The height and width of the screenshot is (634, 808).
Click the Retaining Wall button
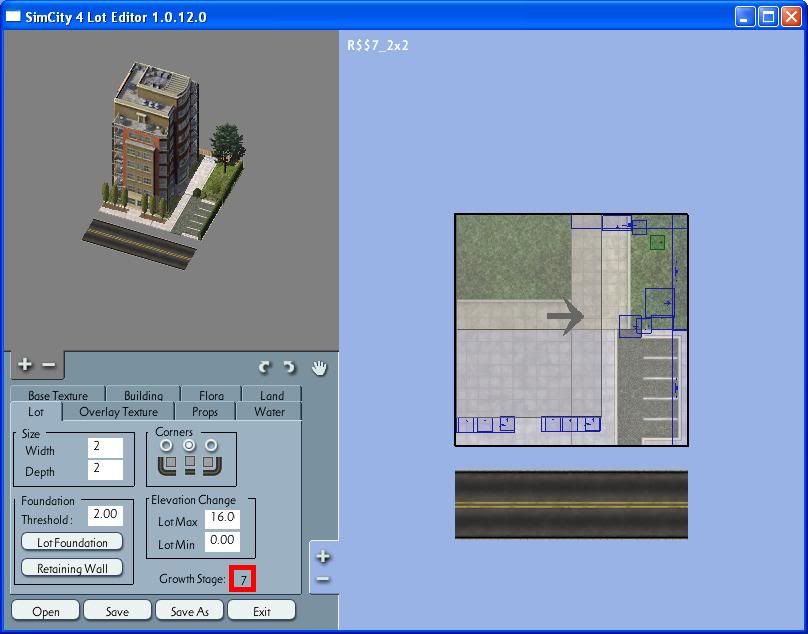tap(72, 568)
